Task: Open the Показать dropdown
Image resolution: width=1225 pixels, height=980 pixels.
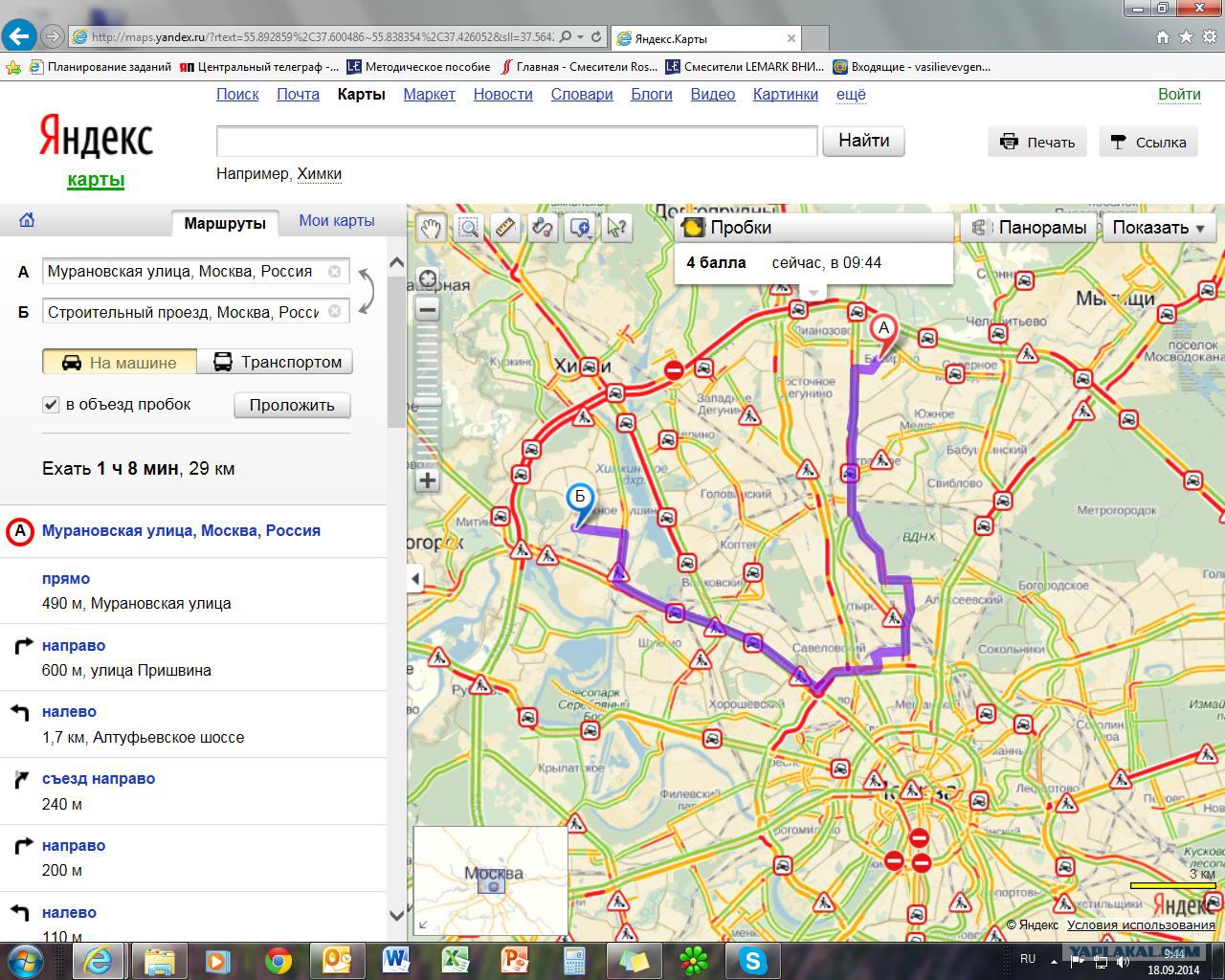Action: tap(1159, 228)
